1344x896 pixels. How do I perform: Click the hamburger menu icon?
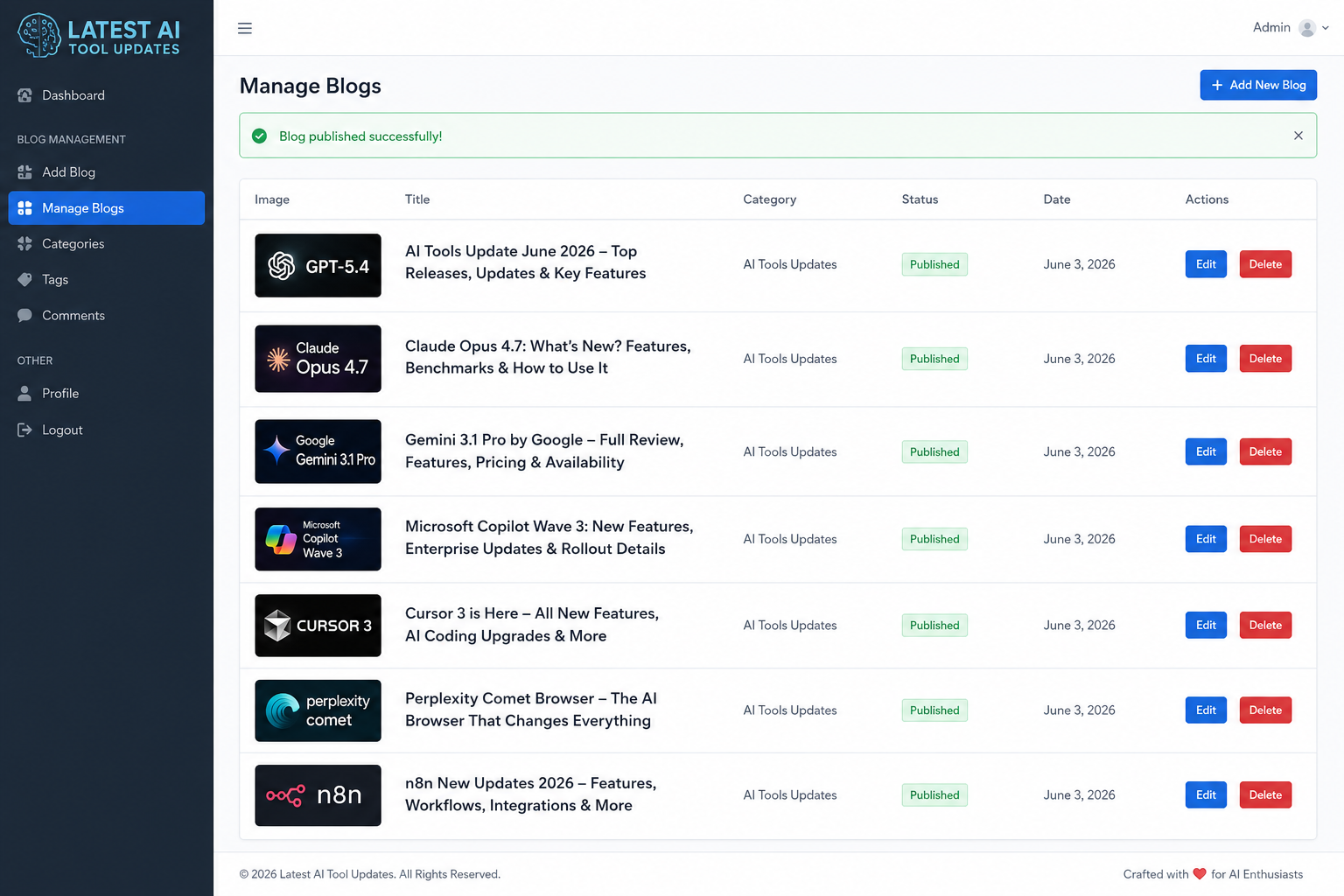point(245,28)
